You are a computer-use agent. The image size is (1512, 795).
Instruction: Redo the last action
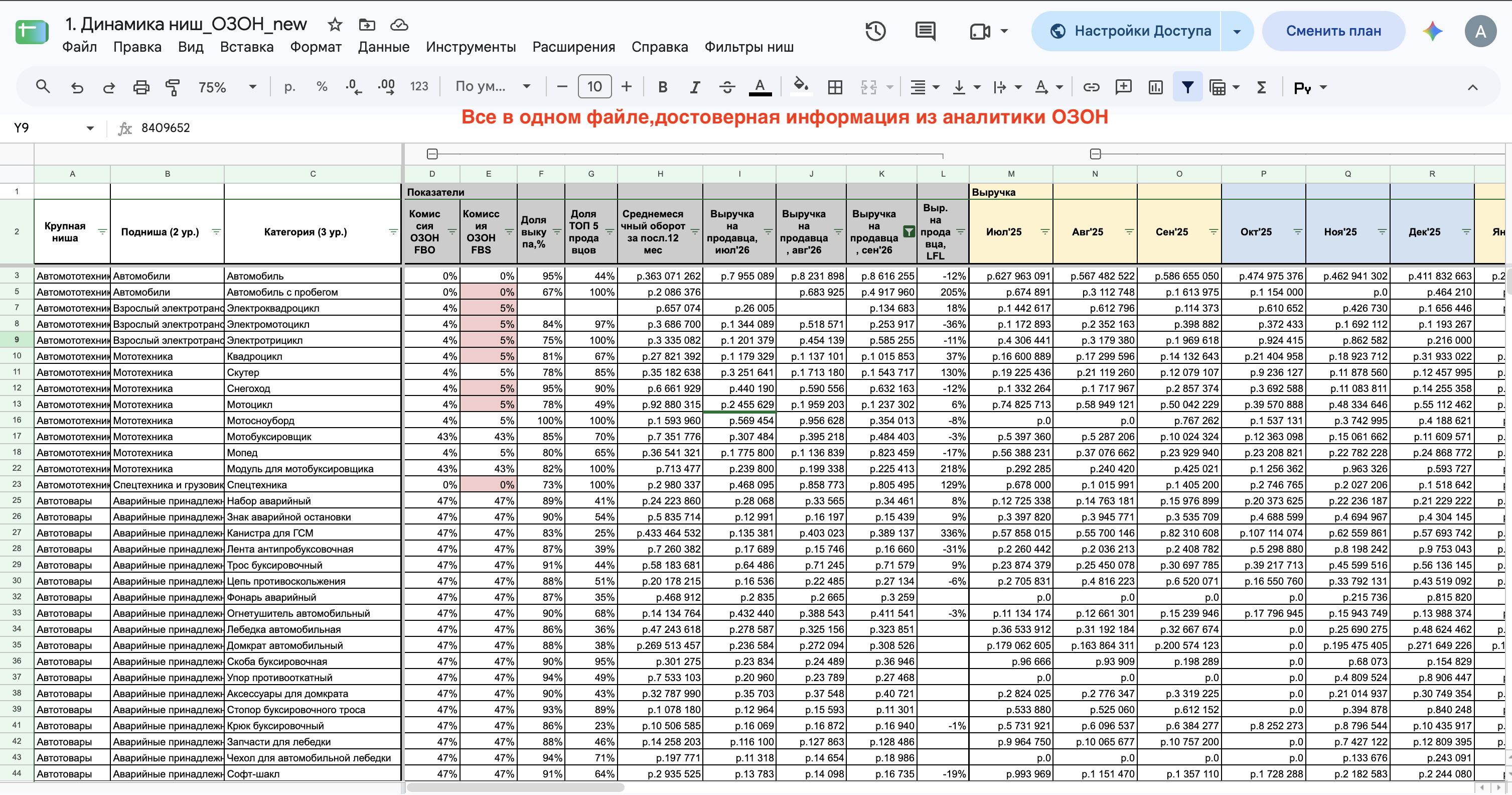coord(109,87)
